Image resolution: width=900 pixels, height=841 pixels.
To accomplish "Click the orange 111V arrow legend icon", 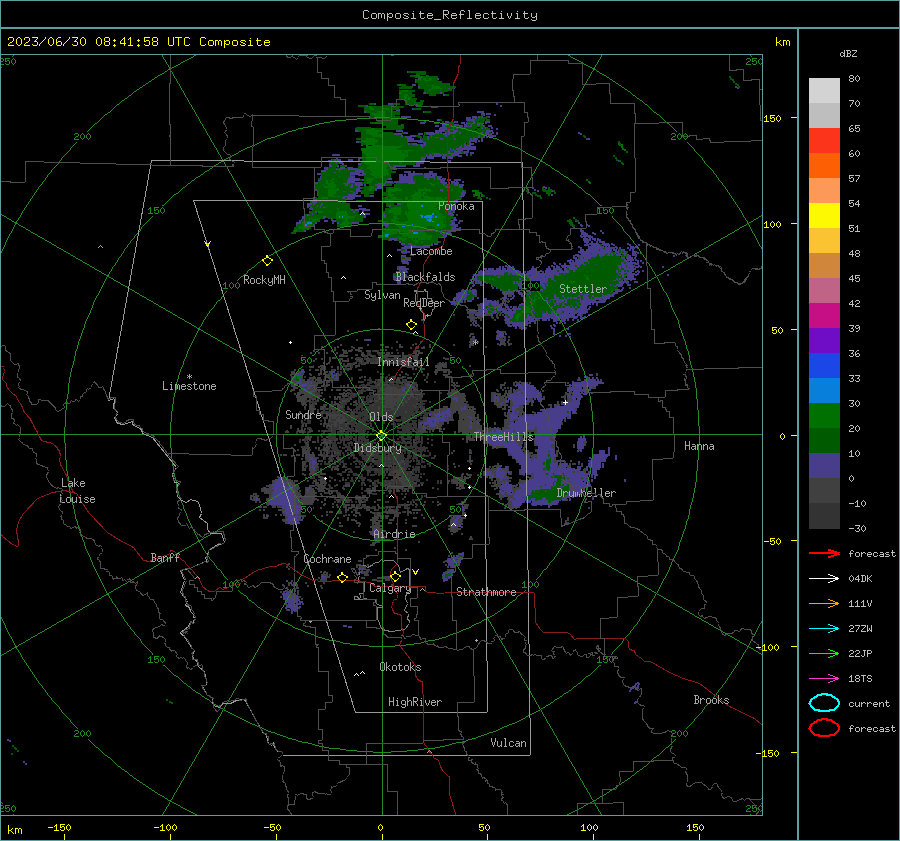I will tap(824, 603).
